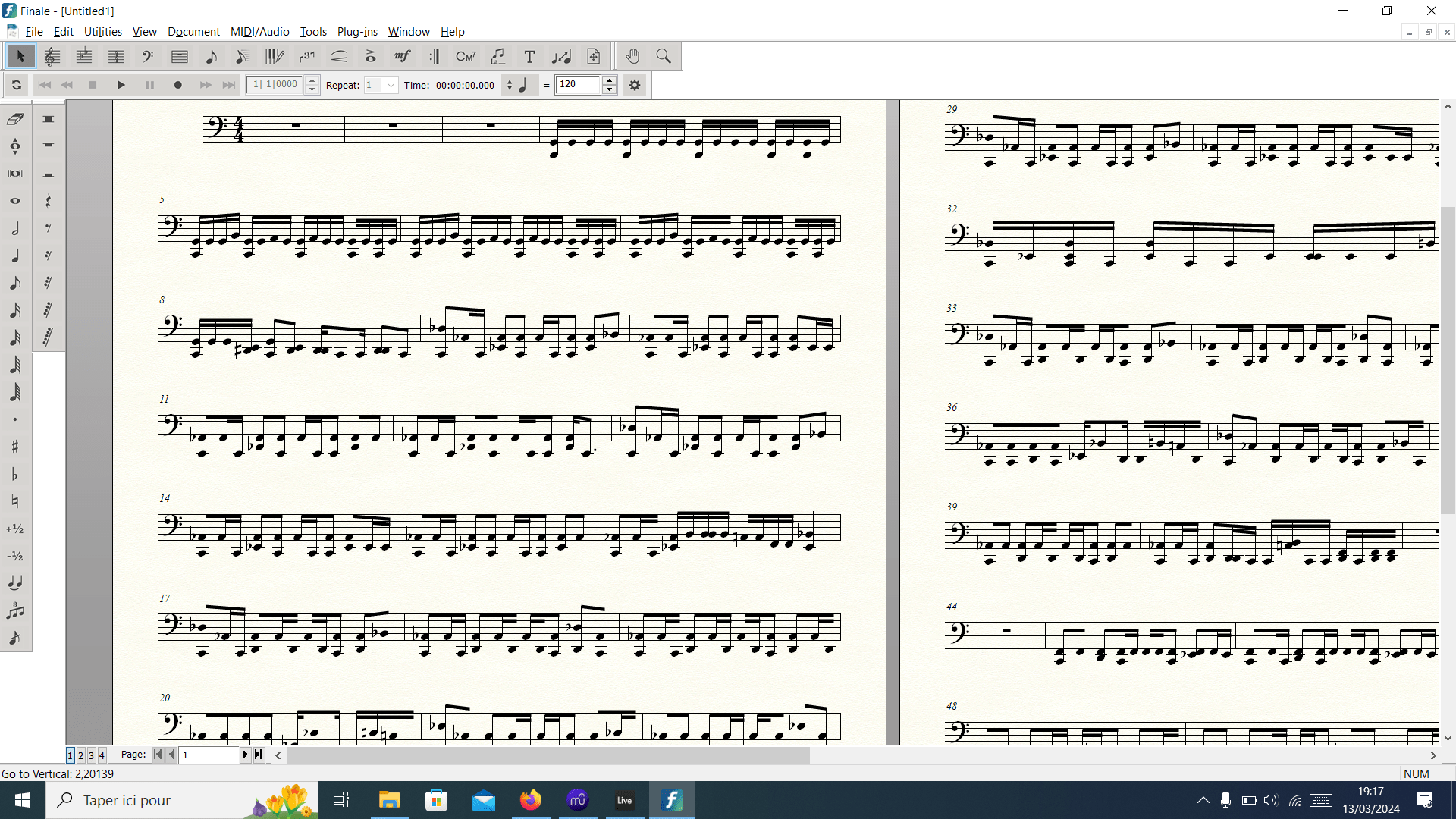This screenshot has width=1456, height=819.
Task: Select the Tuplet tool
Action: click(306, 56)
